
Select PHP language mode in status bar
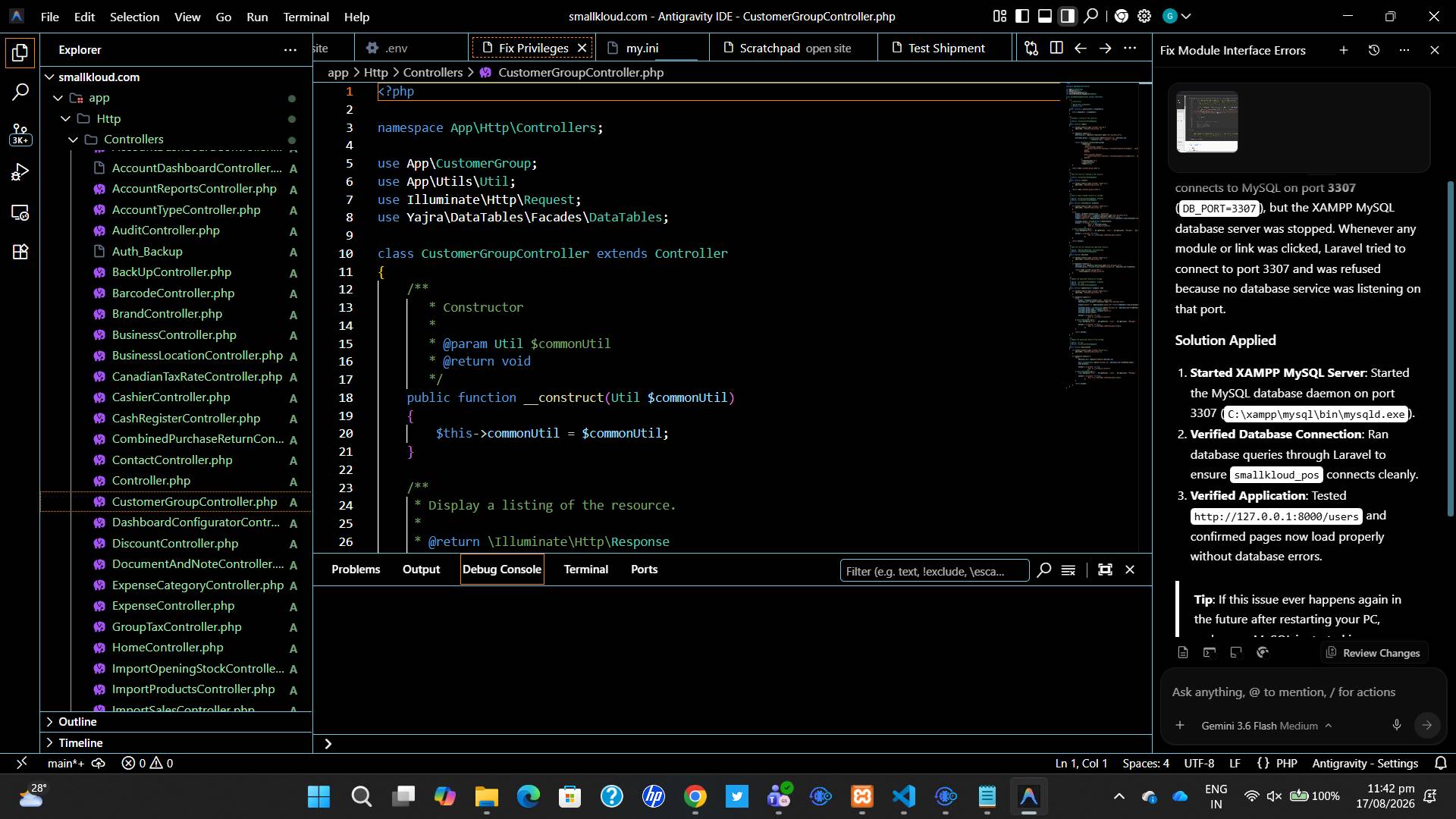pos(1287,763)
